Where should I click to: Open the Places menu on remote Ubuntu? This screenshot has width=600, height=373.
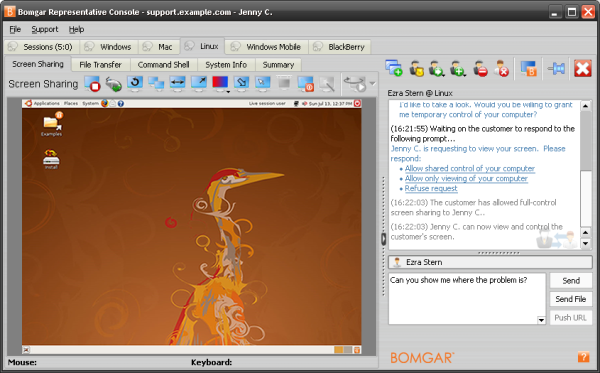[71, 103]
